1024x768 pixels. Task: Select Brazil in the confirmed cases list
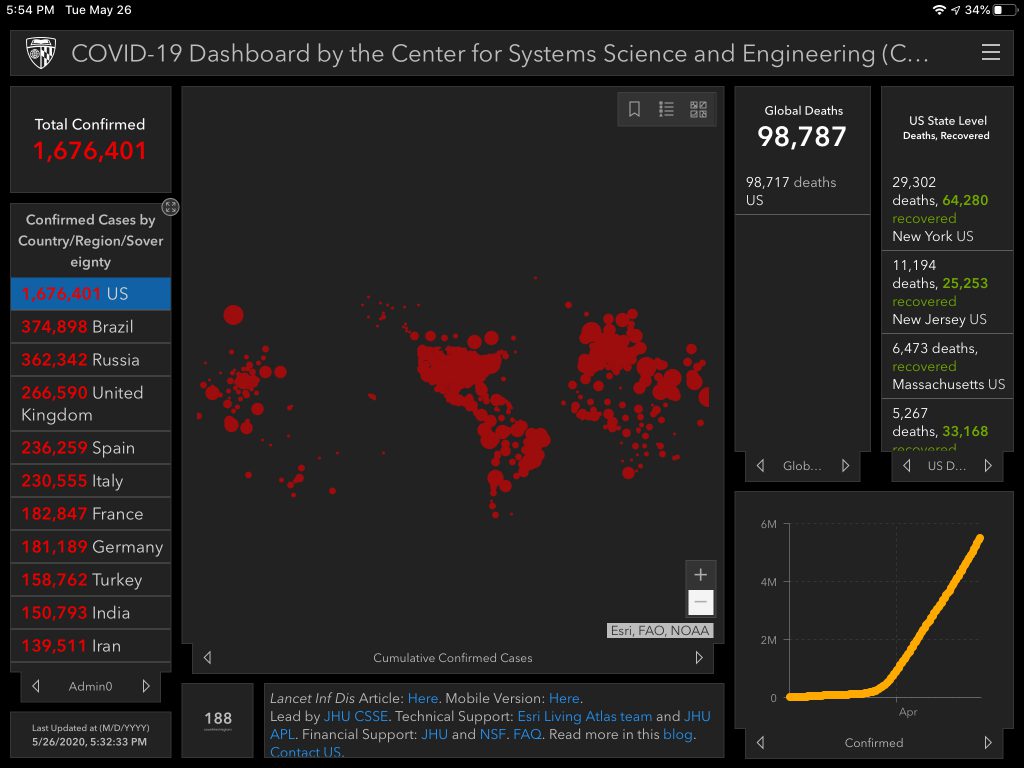click(90, 327)
